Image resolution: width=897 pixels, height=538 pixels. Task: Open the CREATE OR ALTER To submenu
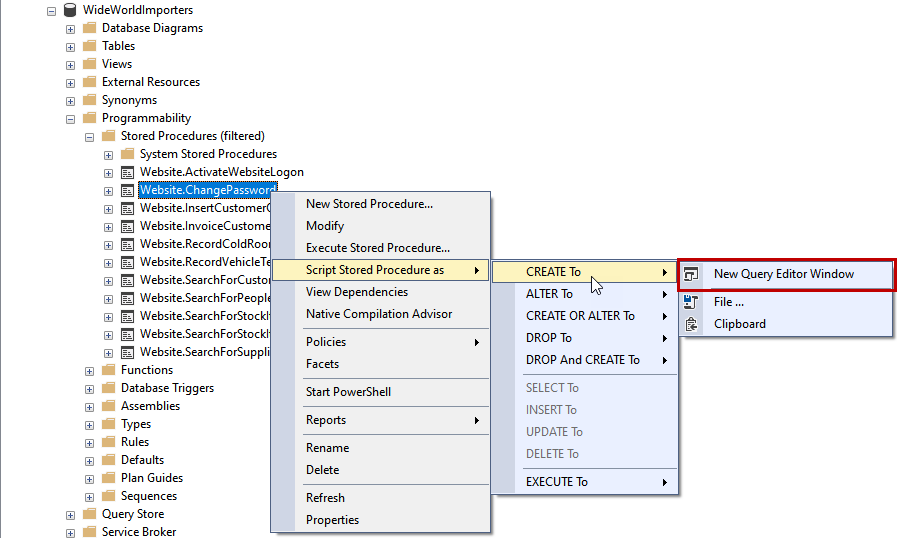pos(585,316)
